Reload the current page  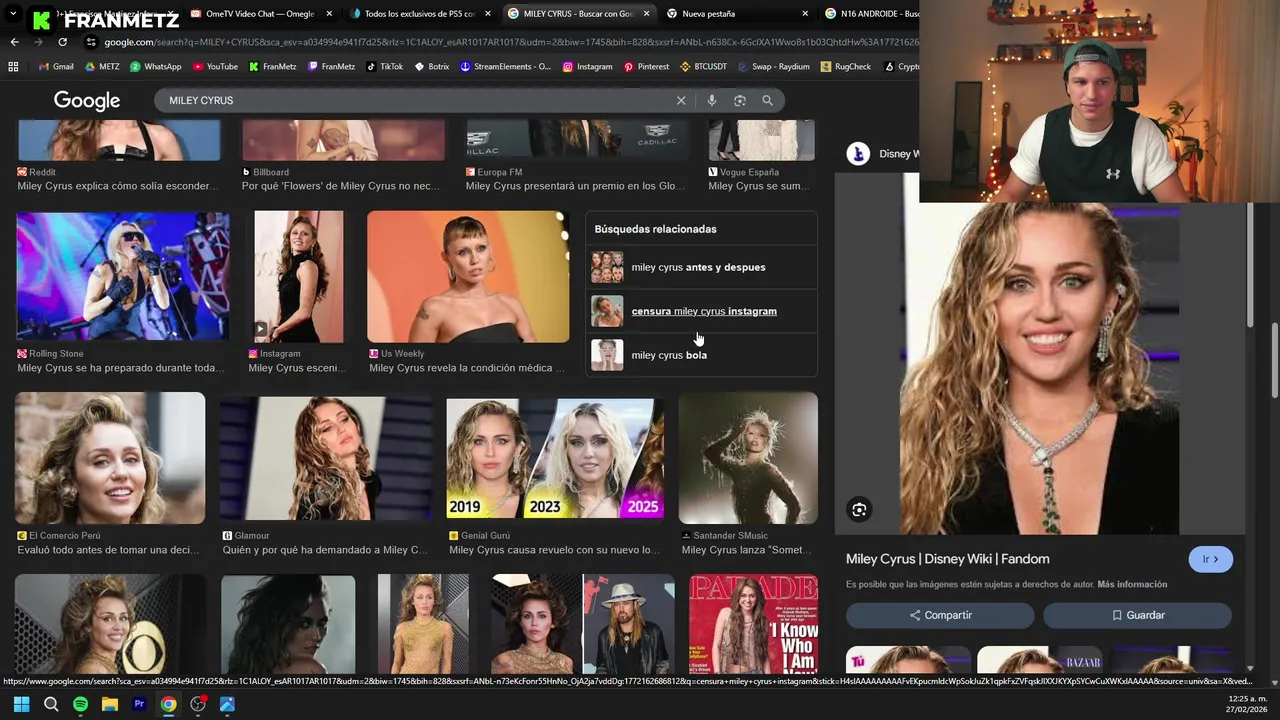tap(62, 42)
